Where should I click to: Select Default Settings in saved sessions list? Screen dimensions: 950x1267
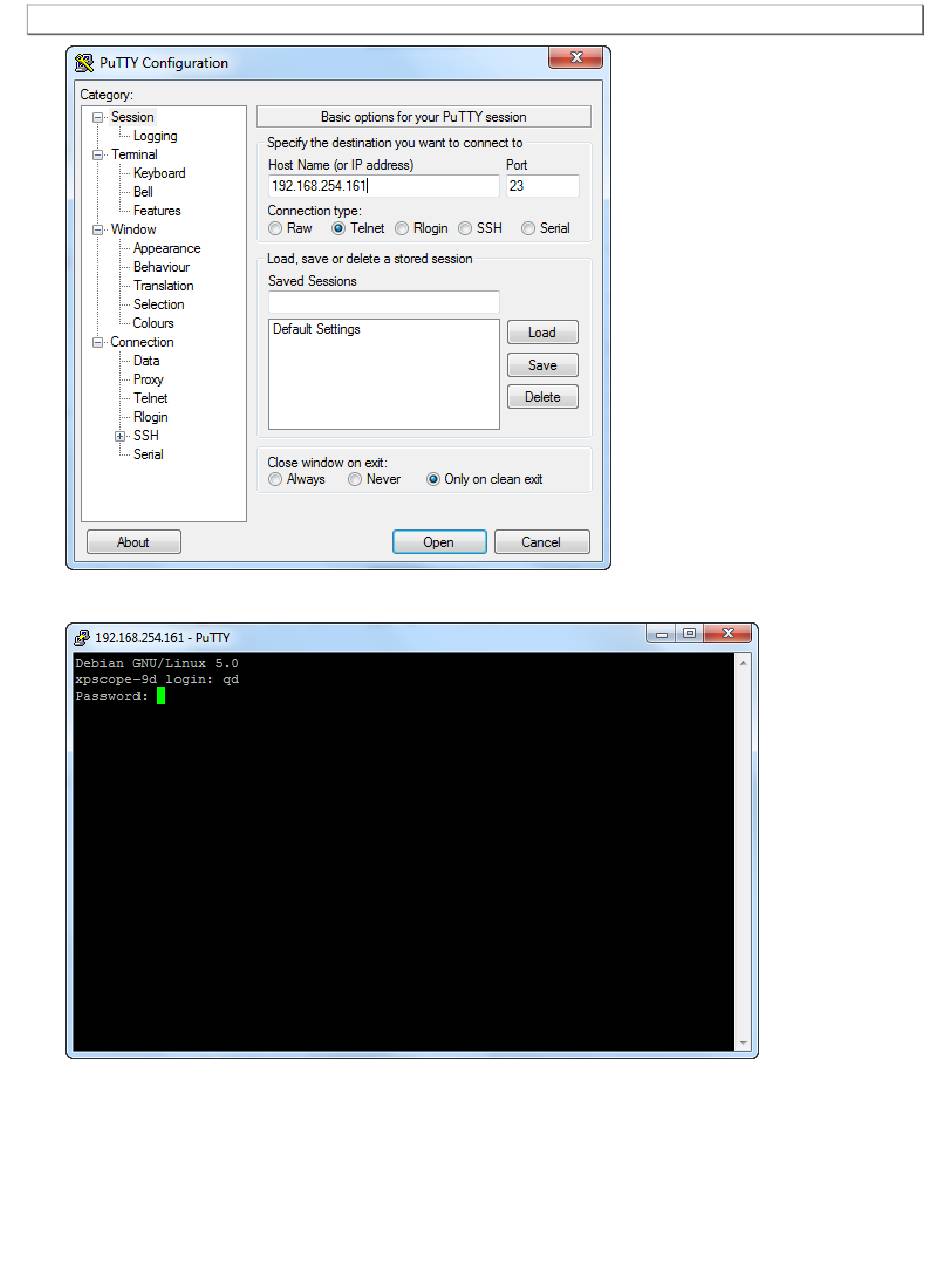point(317,329)
